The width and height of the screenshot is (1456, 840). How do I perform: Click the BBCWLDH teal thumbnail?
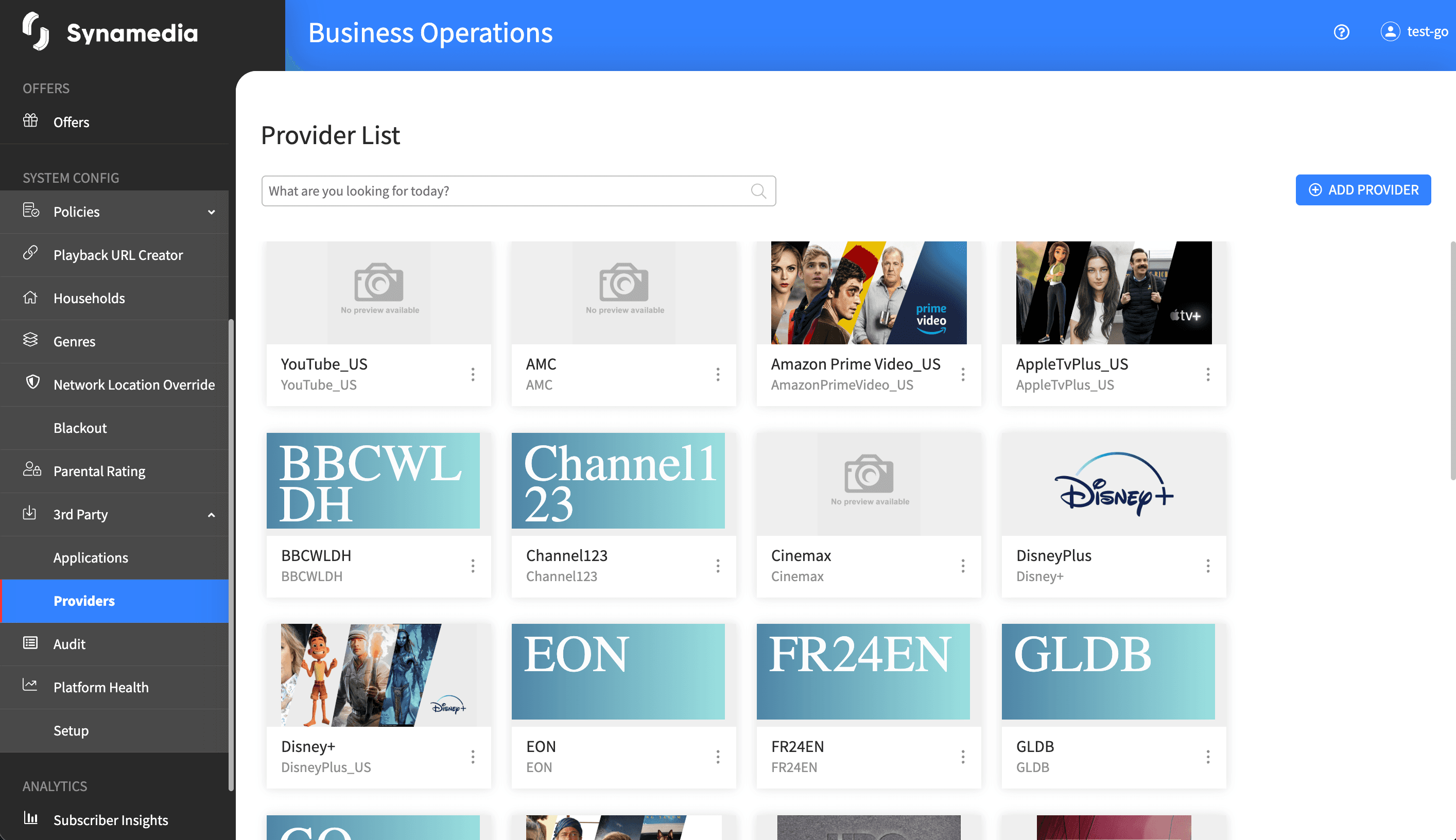(373, 481)
